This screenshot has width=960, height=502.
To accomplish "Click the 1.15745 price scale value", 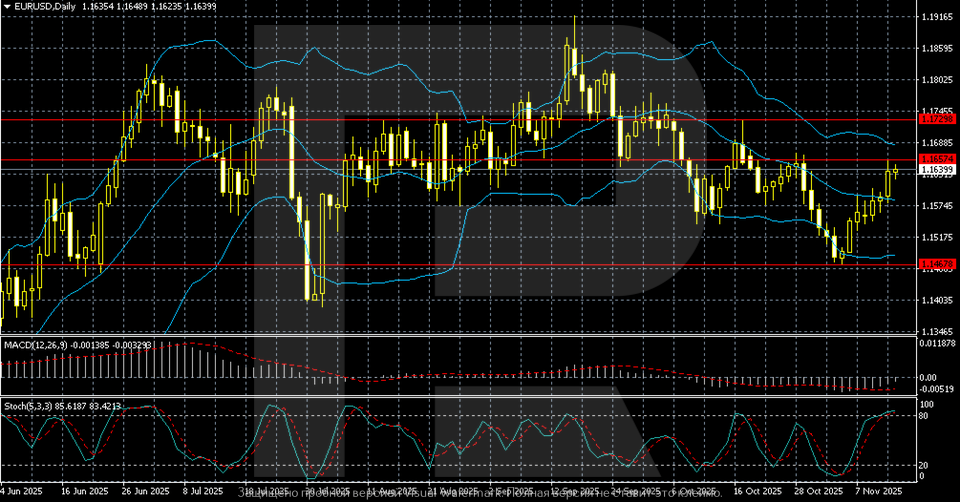I will click(937, 206).
